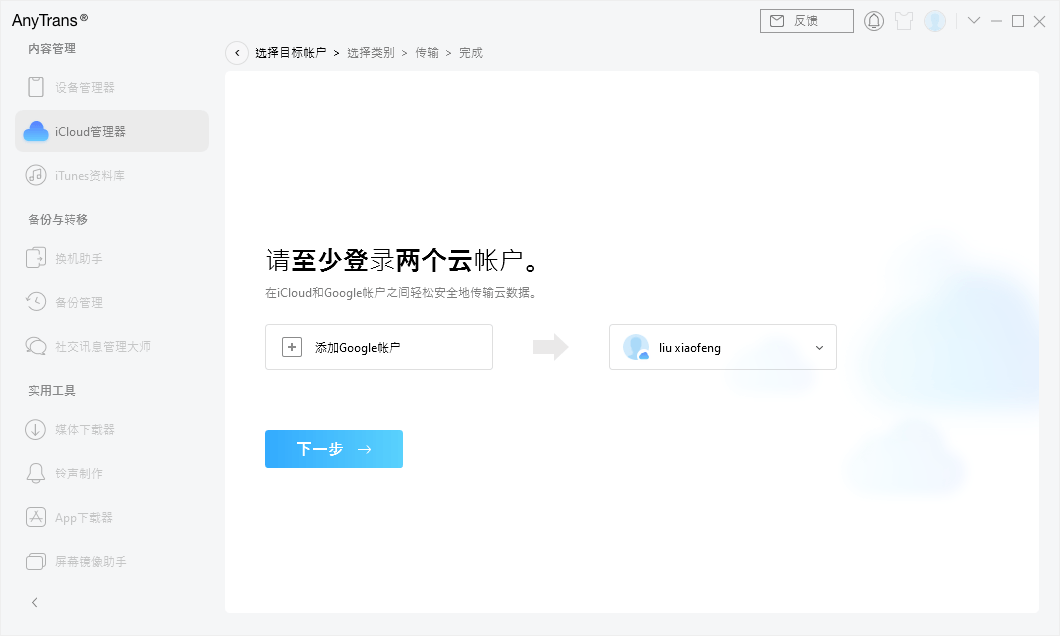This screenshot has width=1060, height=636.
Task: Click the iCloud Manager cloud icon
Action: coord(36,131)
